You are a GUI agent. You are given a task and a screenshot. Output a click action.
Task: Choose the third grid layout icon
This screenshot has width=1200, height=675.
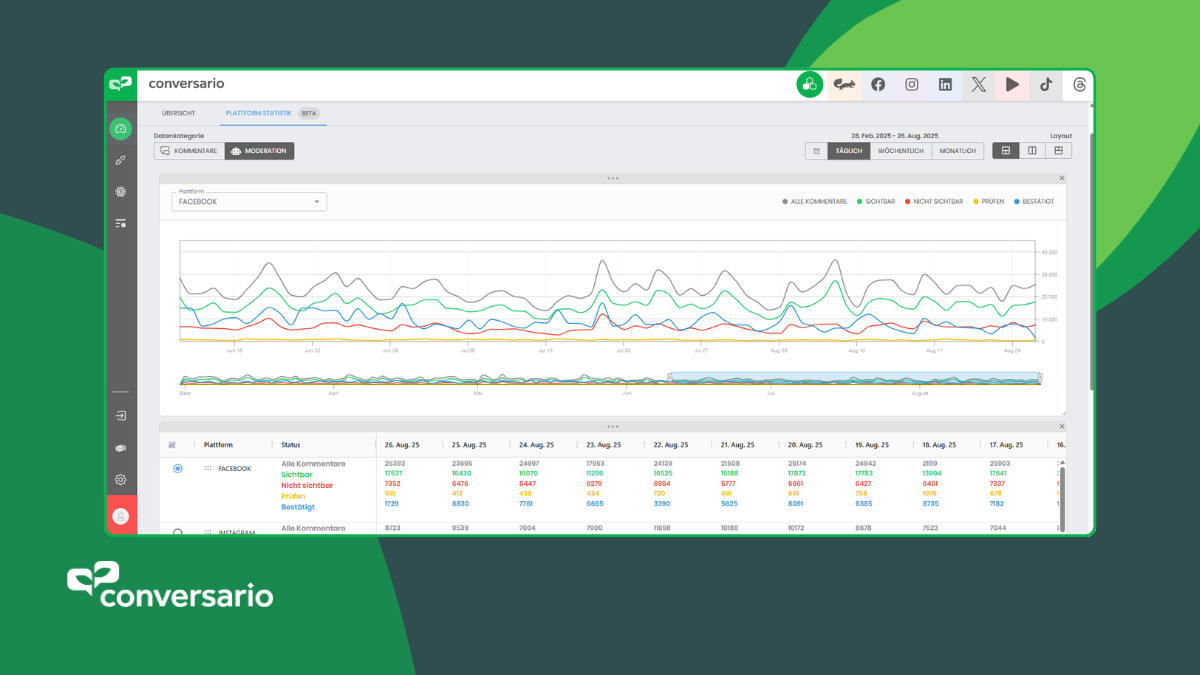click(x=1058, y=151)
